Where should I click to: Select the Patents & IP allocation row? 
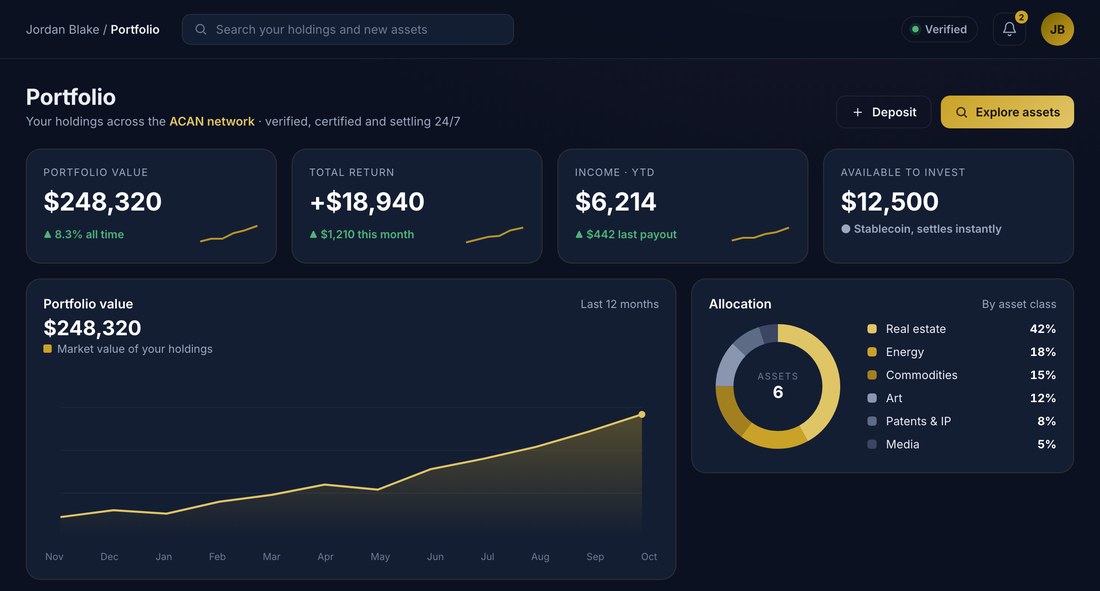961,421
